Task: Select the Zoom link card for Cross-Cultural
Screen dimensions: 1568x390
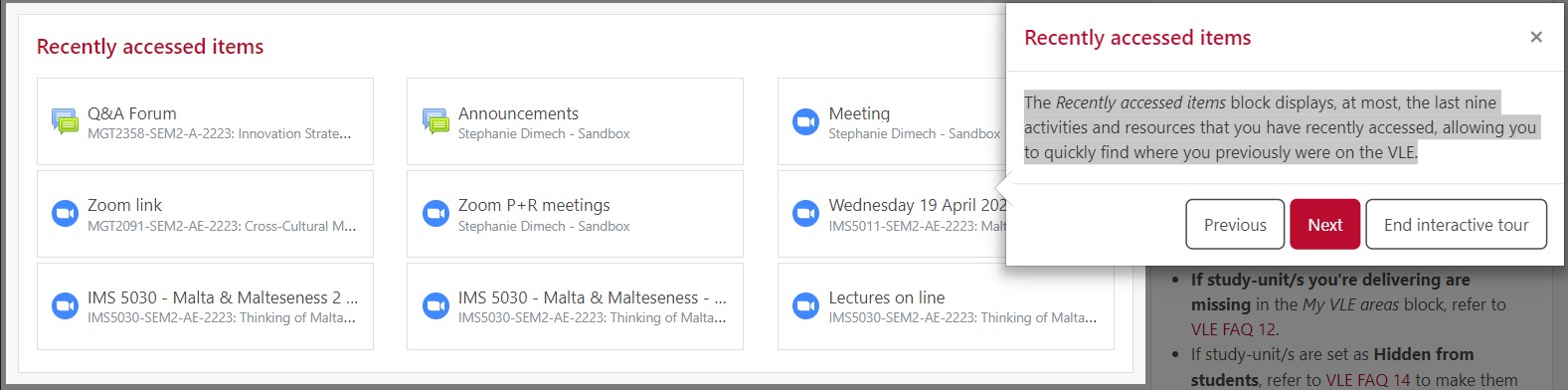Action: pos(205,214)
